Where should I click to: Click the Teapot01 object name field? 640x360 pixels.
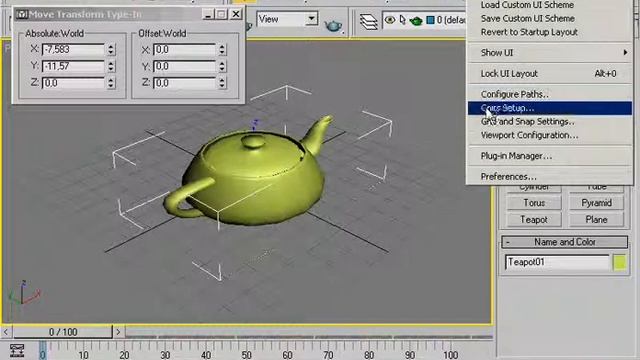(x=557, y=262)
